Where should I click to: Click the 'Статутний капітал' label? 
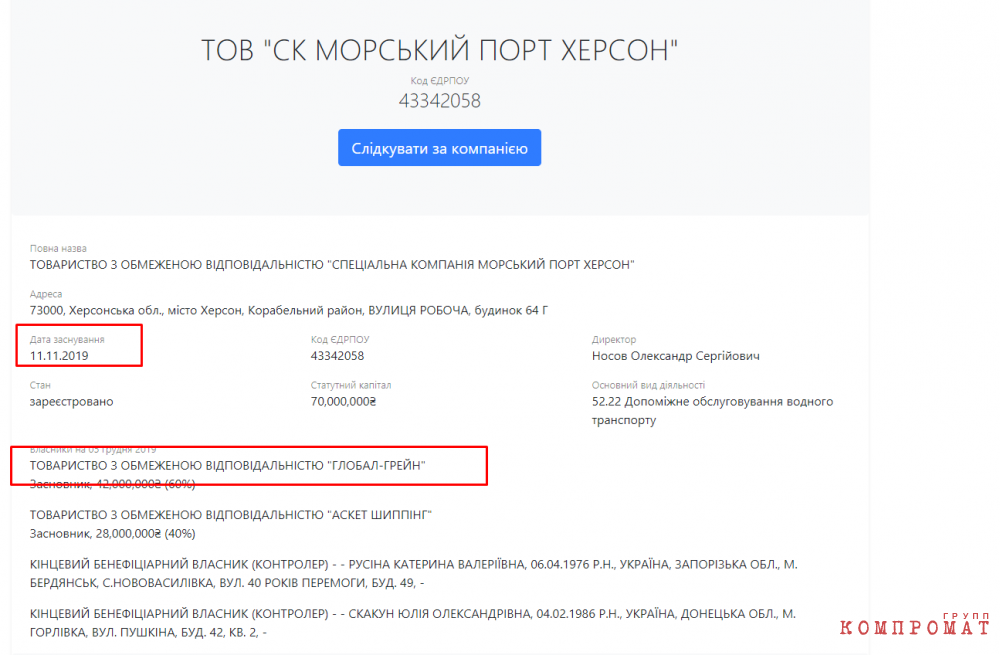[x=351, y=385]
